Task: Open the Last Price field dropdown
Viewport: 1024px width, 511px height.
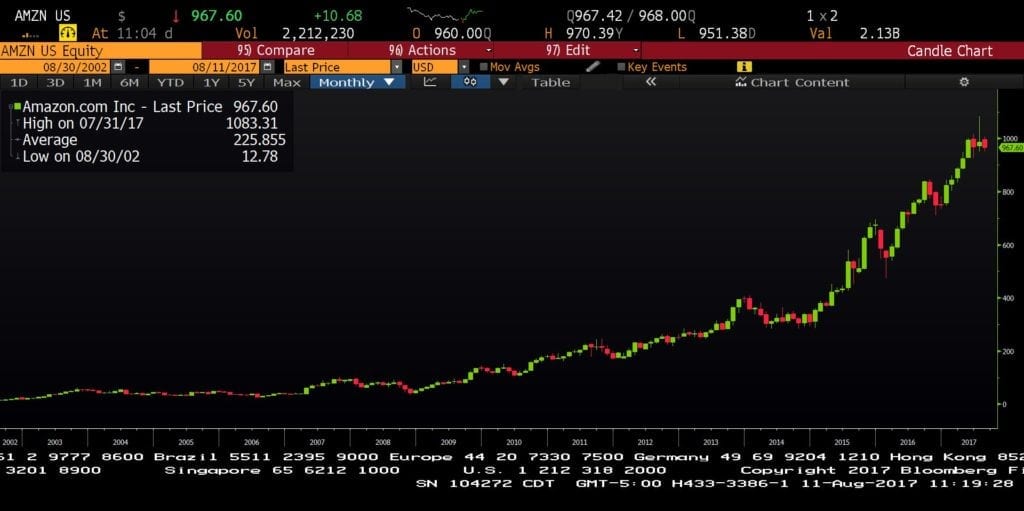Action: click(x=396, y=67)
